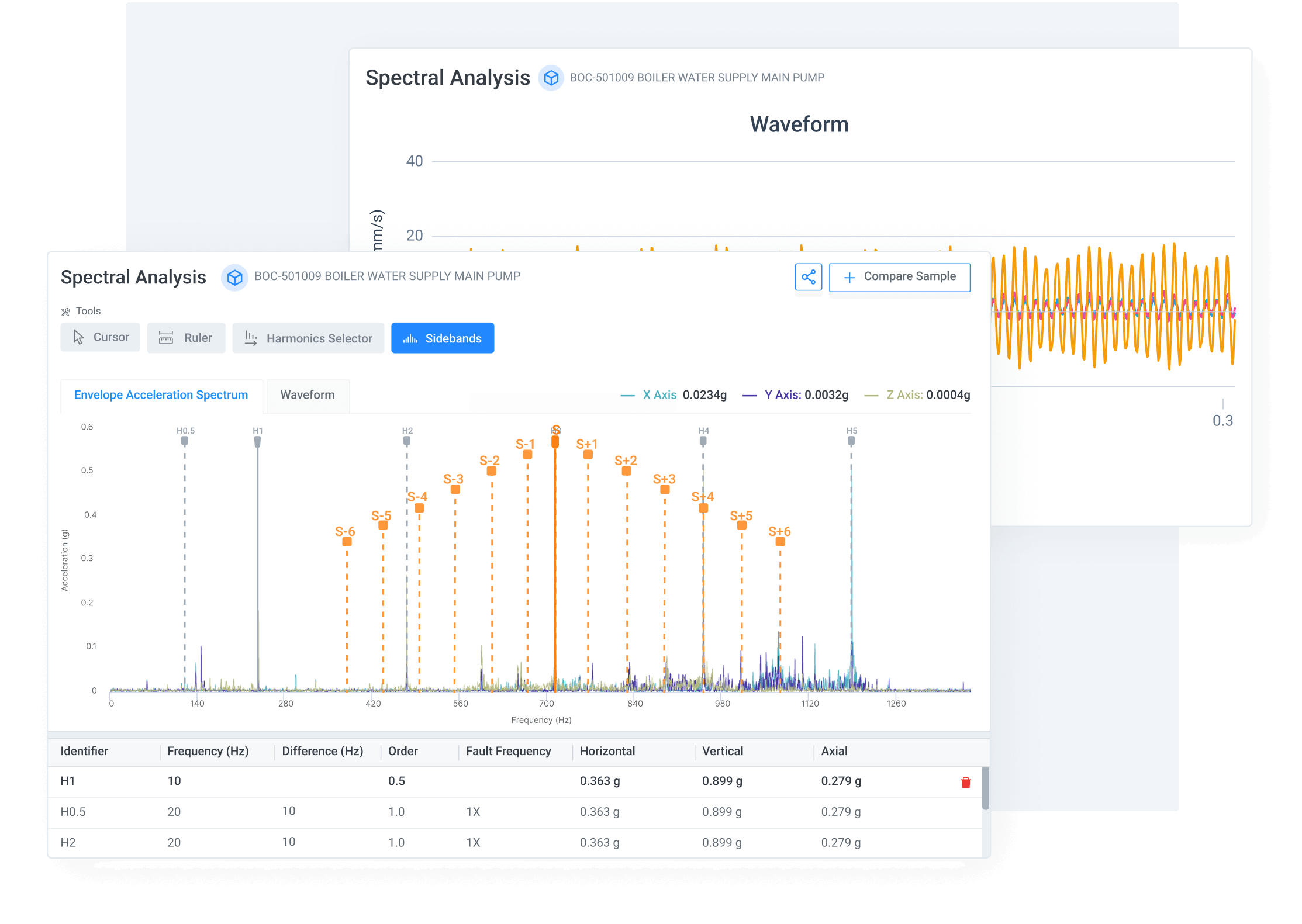Viewport: 1302px width, 924px height.
Task: Open the Harmonics Selector tool
Action: [x=308, y=338]
